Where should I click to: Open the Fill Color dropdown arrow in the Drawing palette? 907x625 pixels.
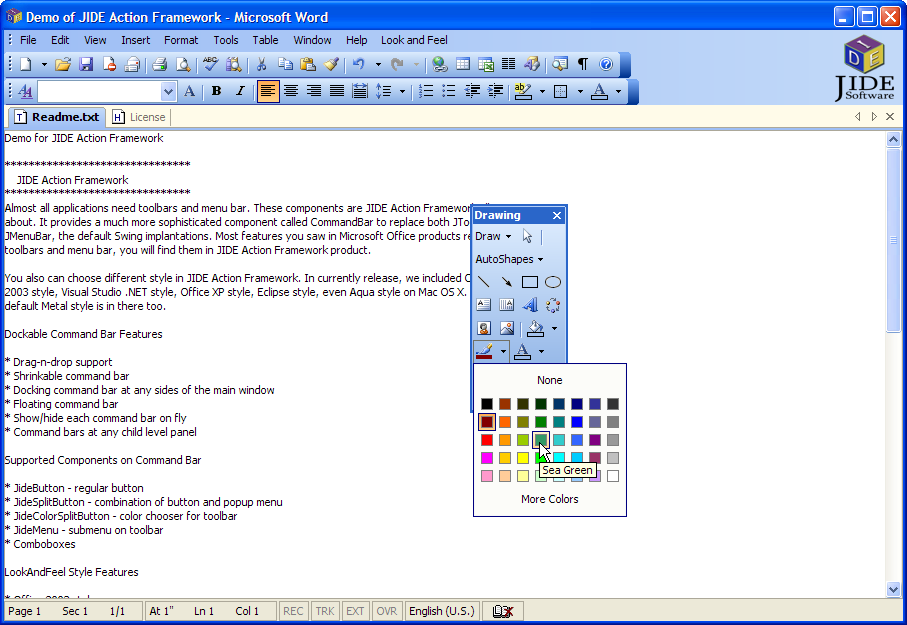554,328
